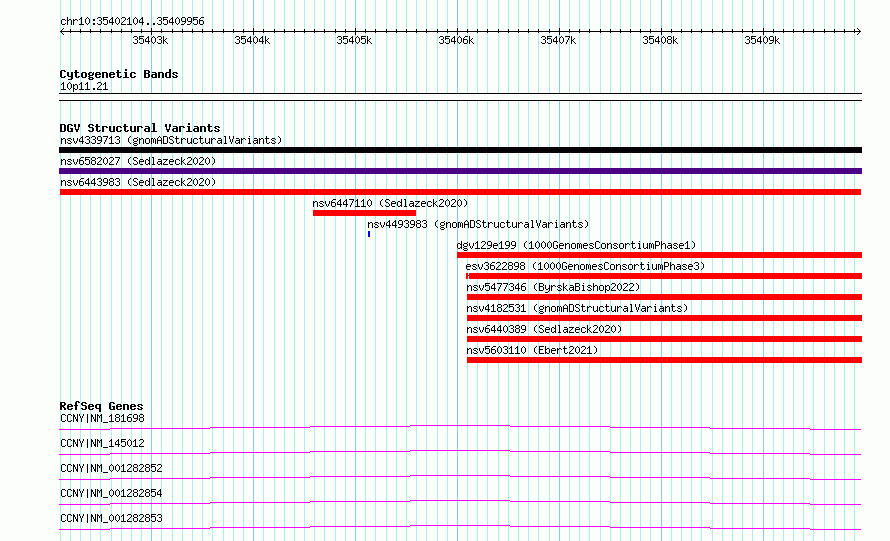Open variant label nsv6443983 (Sedlazeck2020)

[x=138, y=182]
